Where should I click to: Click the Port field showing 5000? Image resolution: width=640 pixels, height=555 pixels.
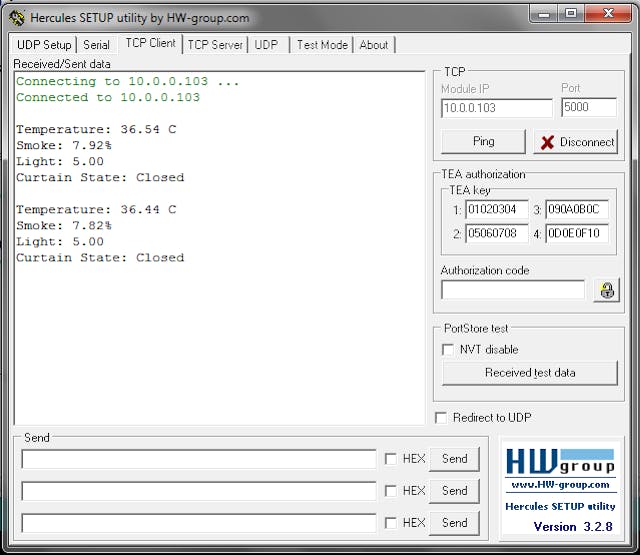point(589,107)
